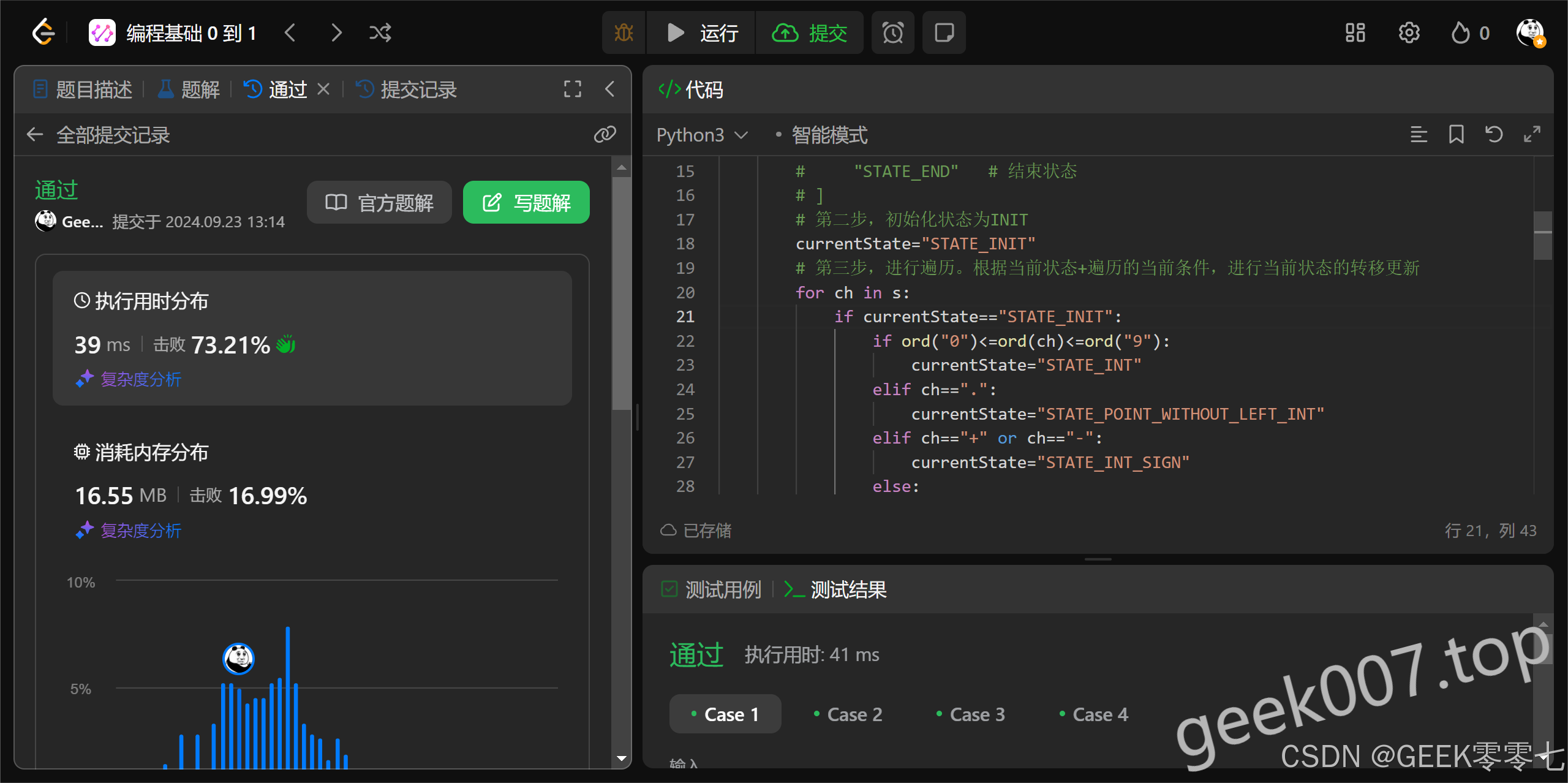The image size is (1568, 783).
Task: Open the settings gear icon
Action: 1409,32
